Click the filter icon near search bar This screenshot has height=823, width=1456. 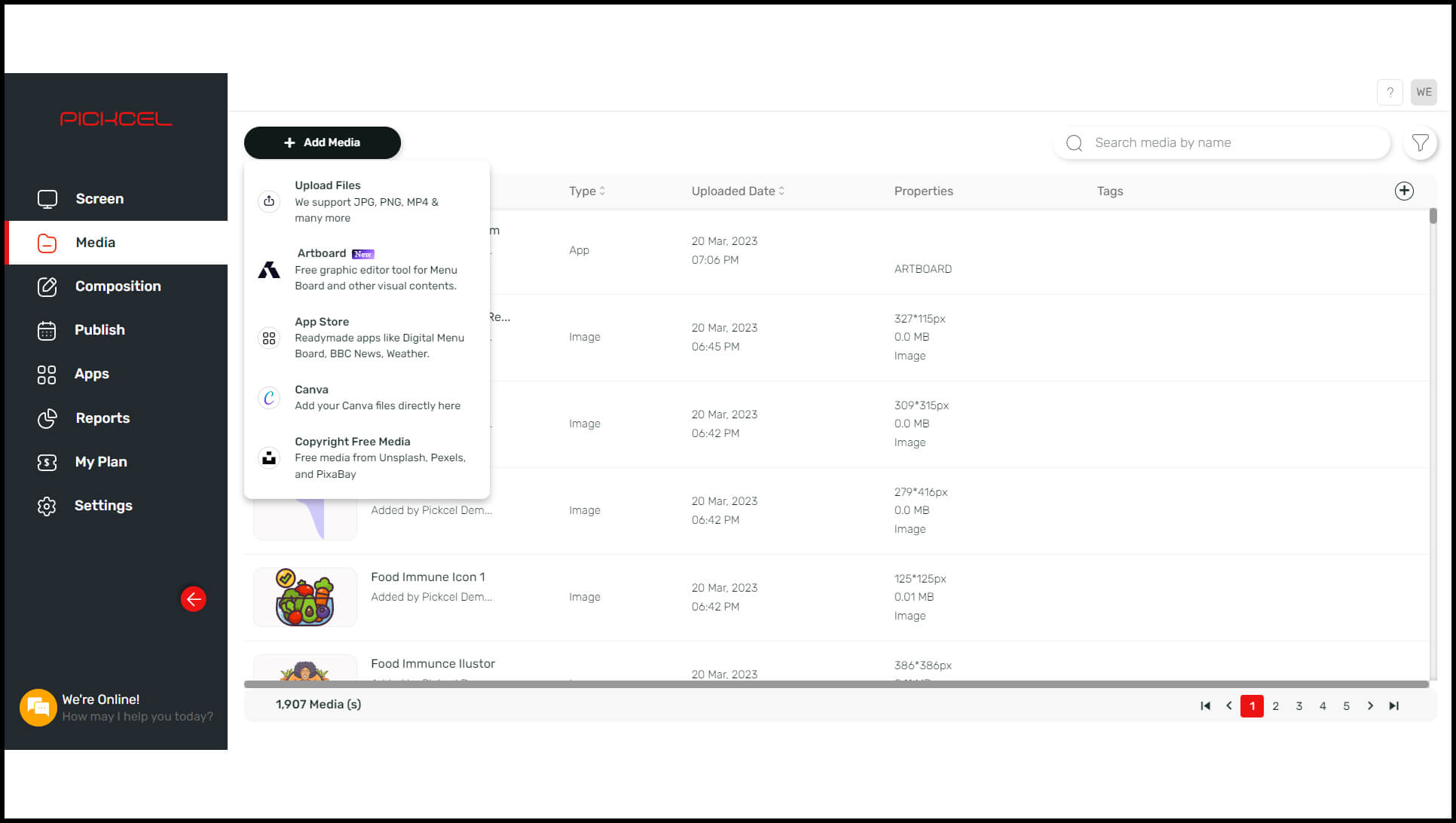pyautogui.click(x=1421, y=143)
